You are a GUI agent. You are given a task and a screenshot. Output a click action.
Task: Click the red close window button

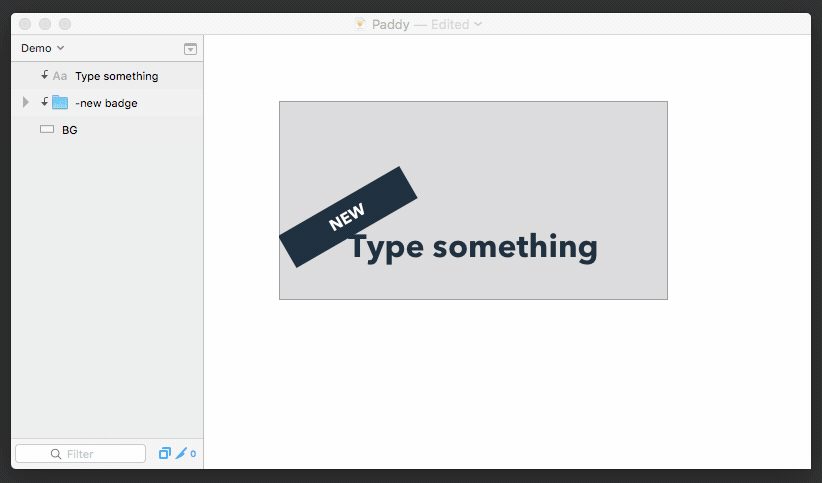pos(25,24)
